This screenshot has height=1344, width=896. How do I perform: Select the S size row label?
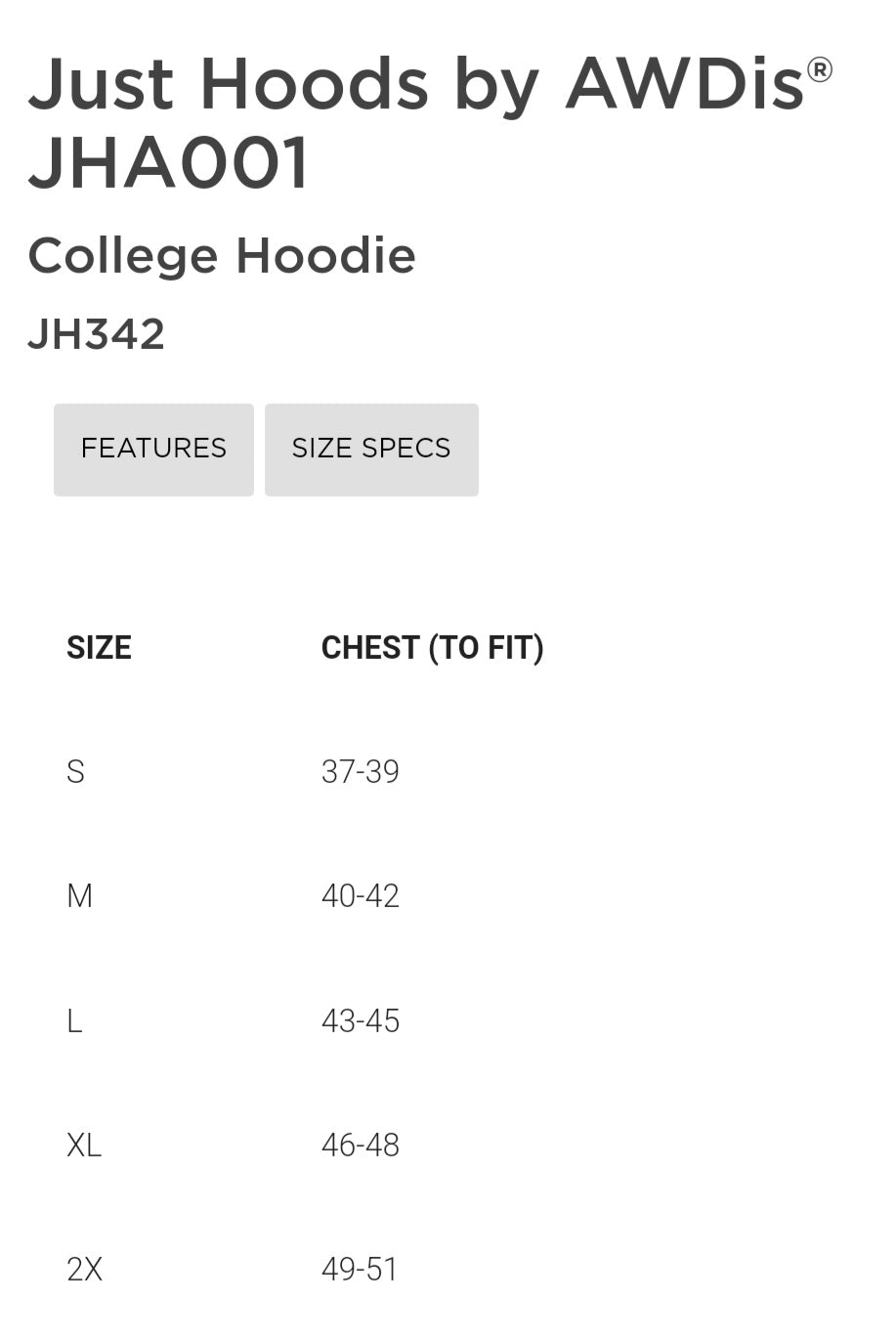click(x=76, y=772)
